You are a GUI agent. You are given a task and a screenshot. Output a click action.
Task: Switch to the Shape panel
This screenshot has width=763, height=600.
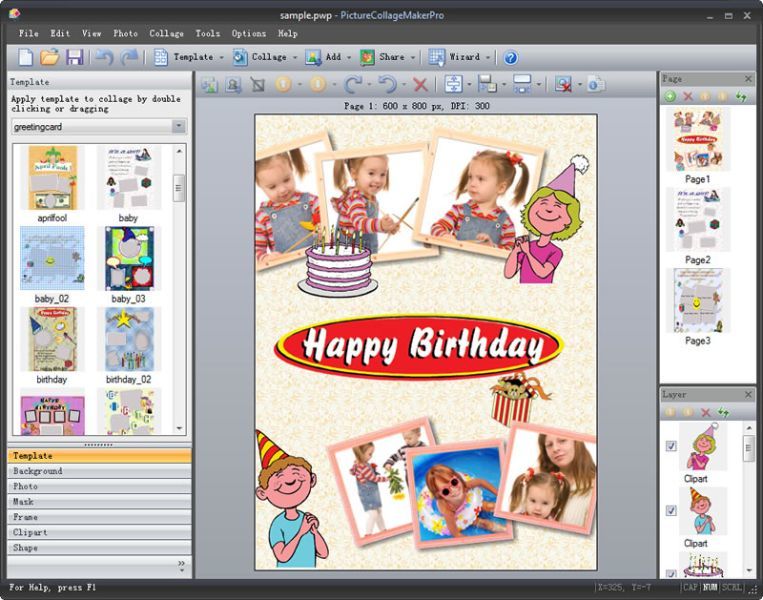tap(99, 547)
